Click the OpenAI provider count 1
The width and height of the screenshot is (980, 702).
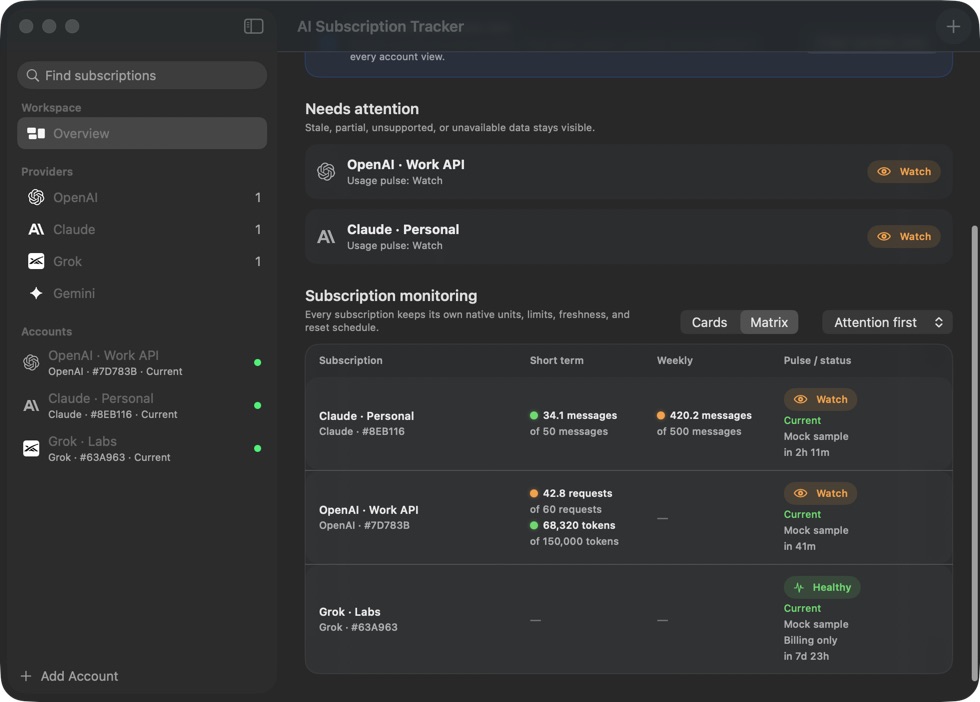[258, 198]
